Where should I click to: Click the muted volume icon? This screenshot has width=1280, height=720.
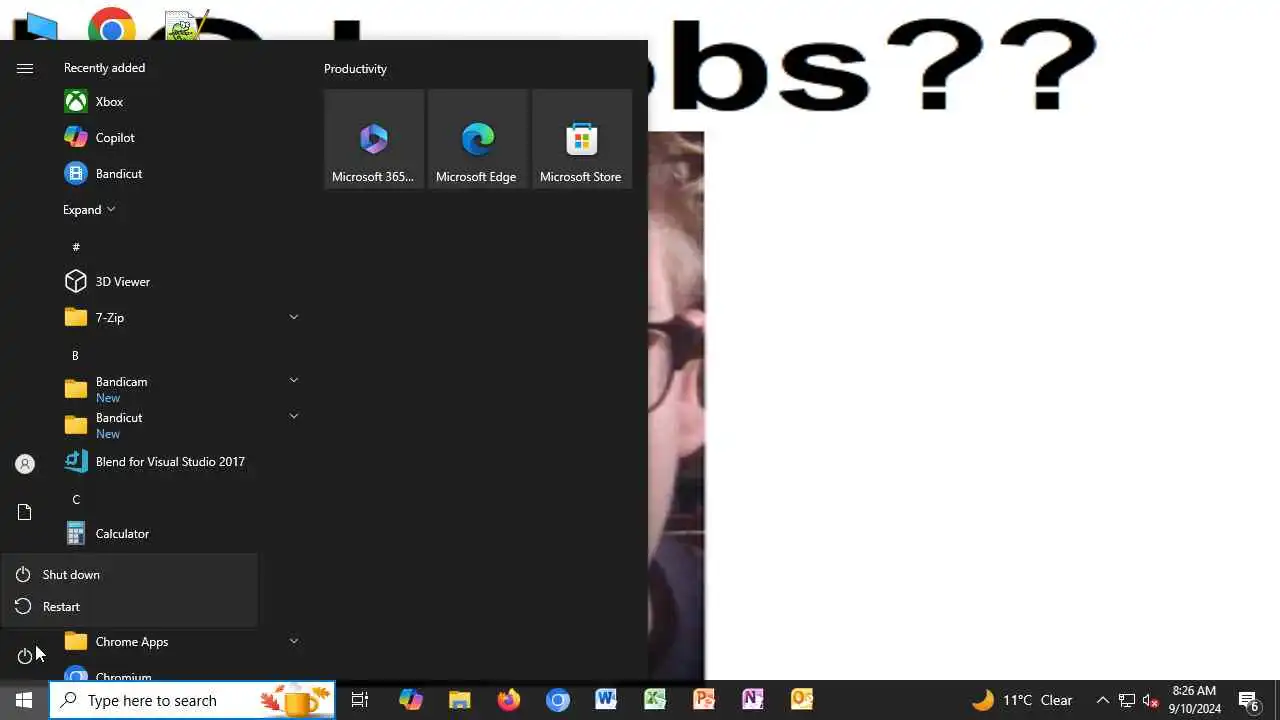[1151, 700]
